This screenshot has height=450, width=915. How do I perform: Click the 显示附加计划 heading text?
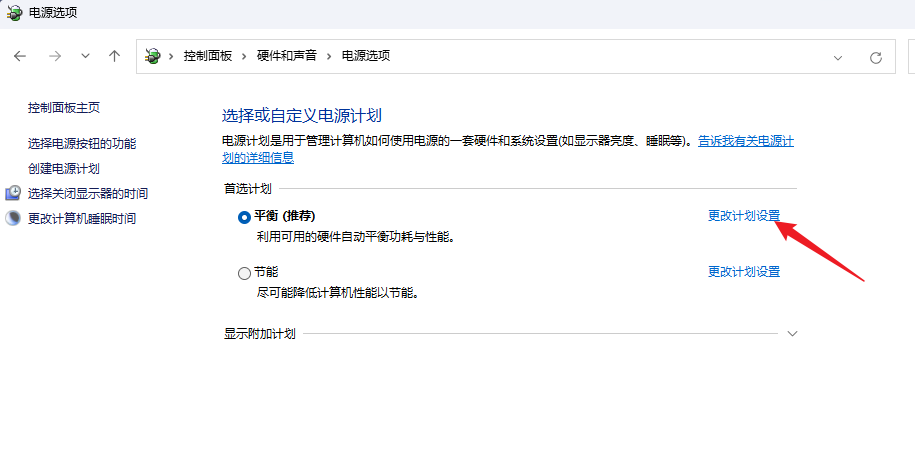tap(260, 334)
